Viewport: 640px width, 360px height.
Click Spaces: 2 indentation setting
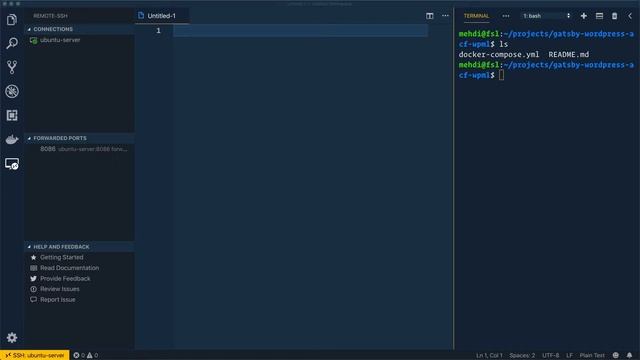tap(522, 355)
